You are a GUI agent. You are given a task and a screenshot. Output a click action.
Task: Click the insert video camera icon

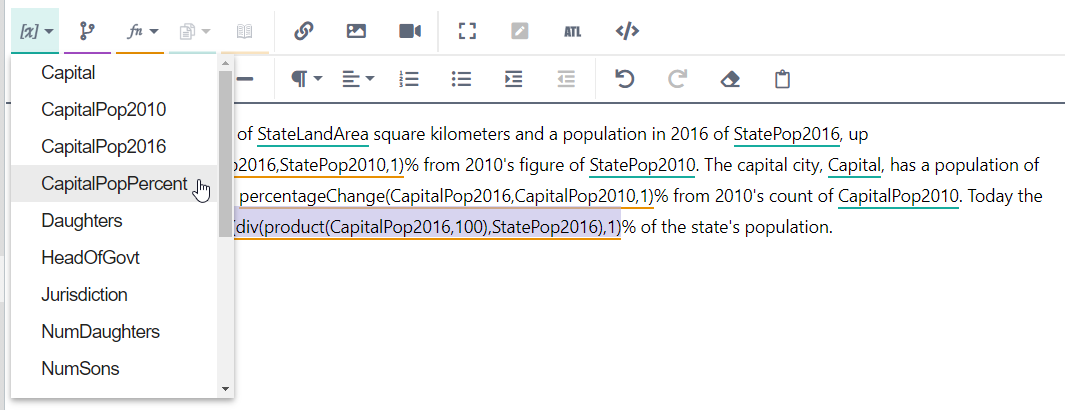point(409,31)
